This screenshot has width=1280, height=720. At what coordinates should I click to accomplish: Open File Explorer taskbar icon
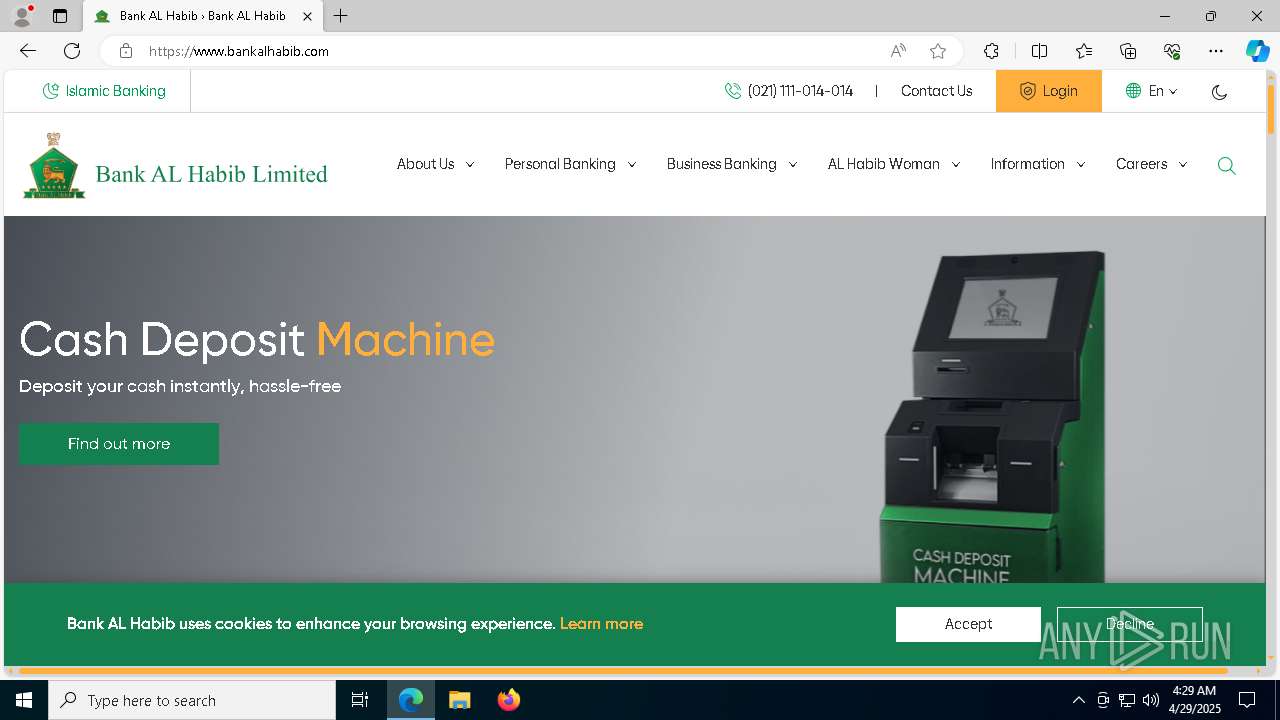(x=459, y=700)
